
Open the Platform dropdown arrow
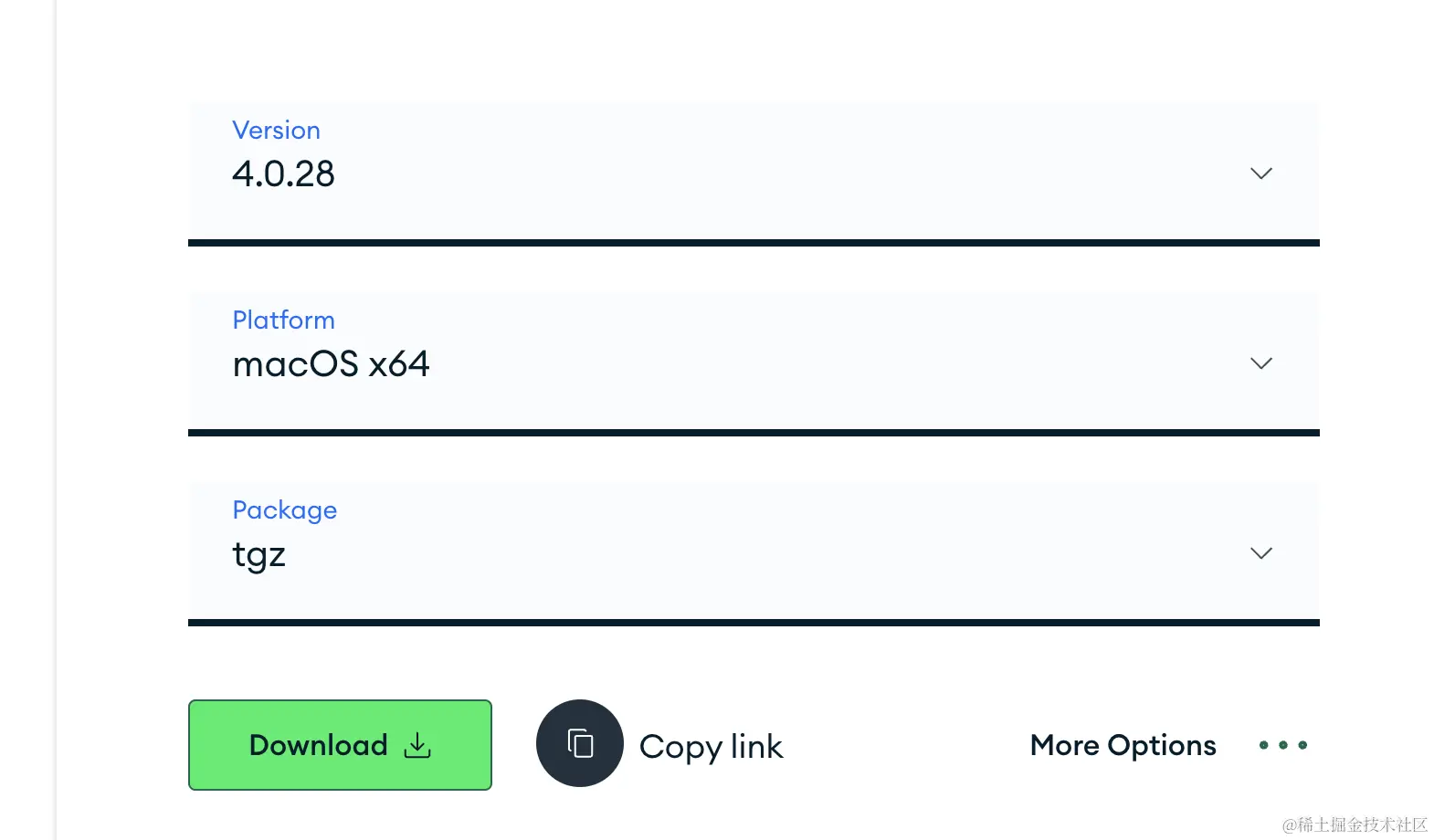(1260, 363)
